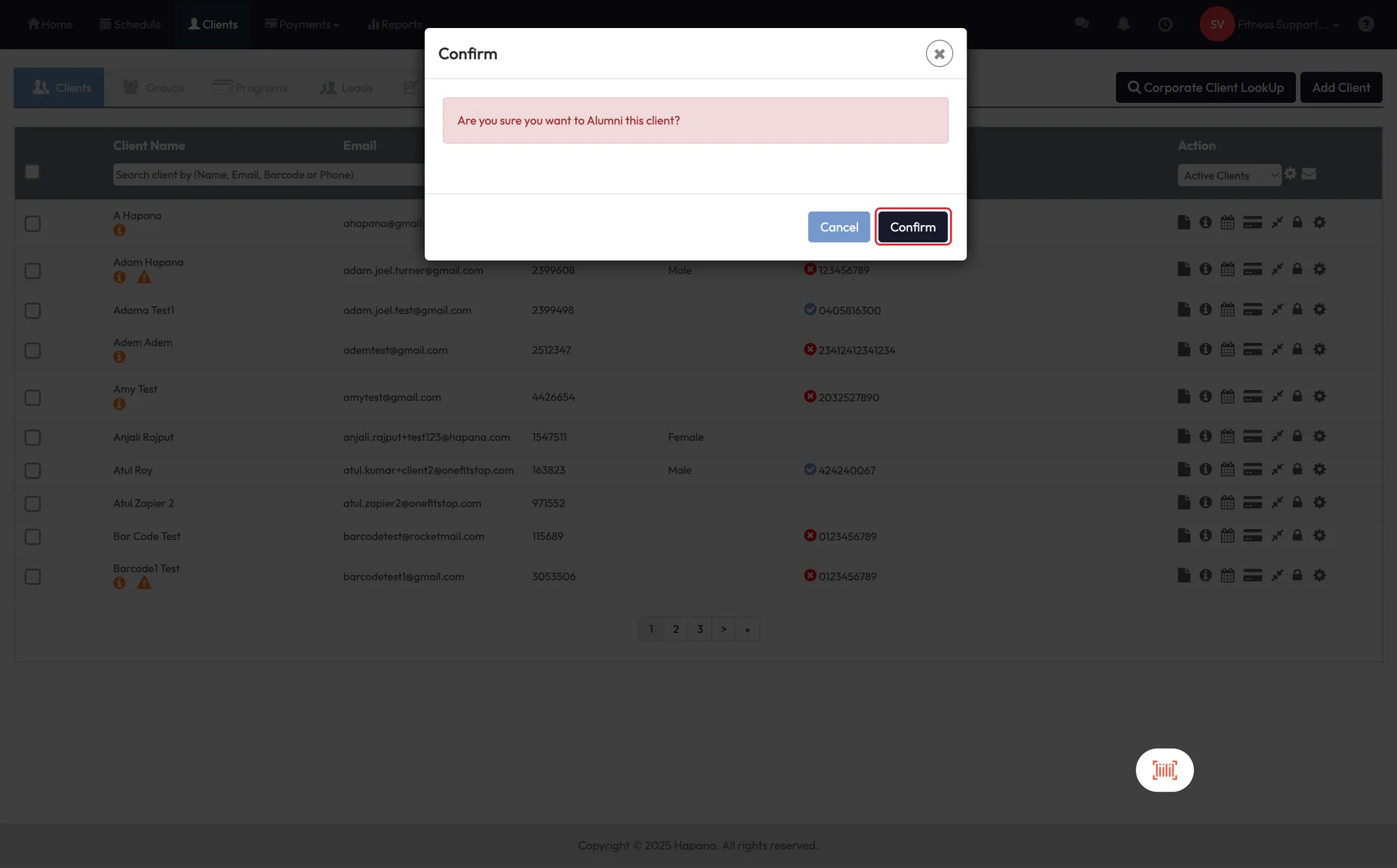
Task: Click gear icon for Atul Roy
Action: pyautogui.click(x=1319, y=469)
